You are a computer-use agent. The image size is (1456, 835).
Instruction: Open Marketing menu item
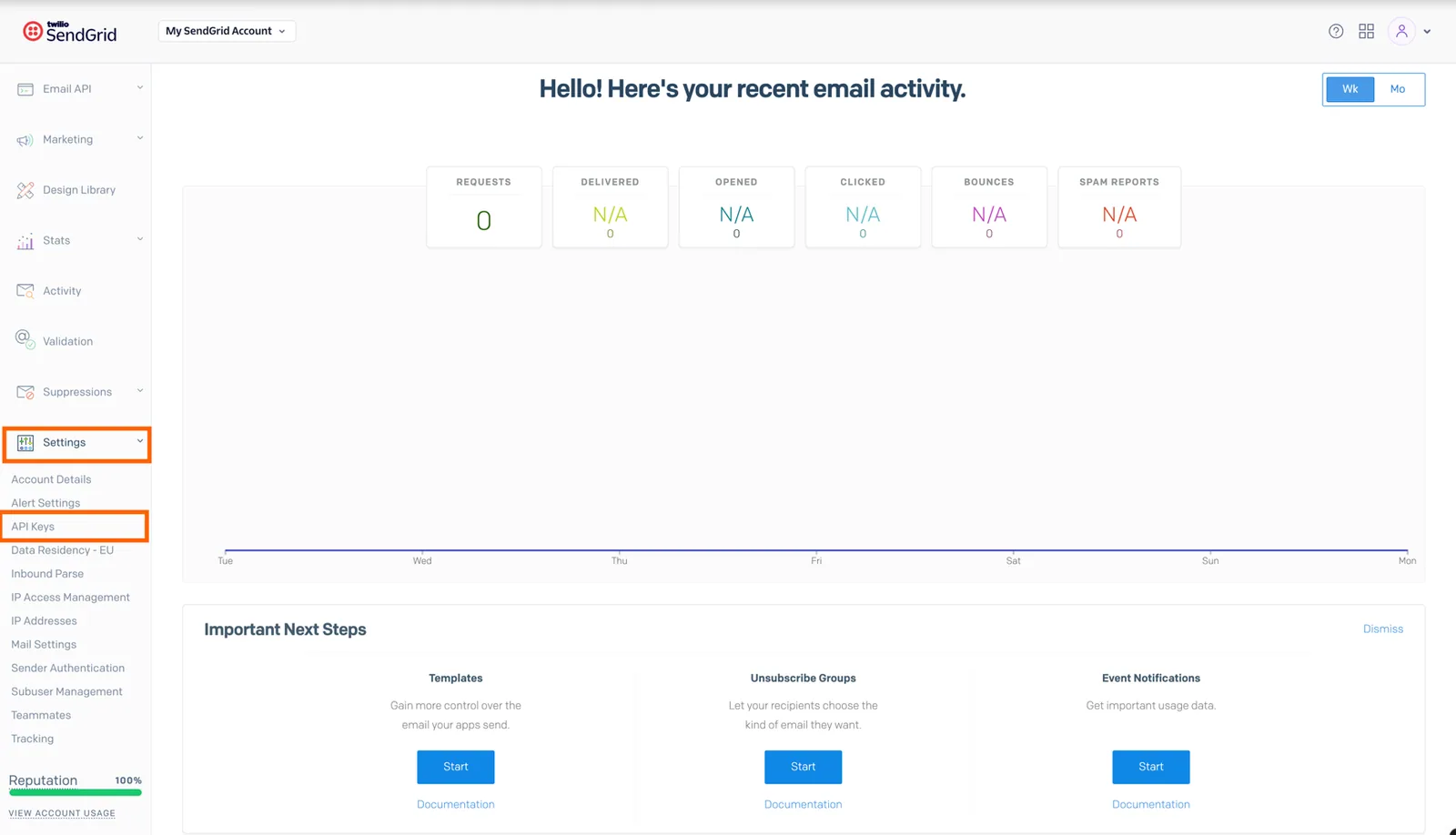(68, 140)
